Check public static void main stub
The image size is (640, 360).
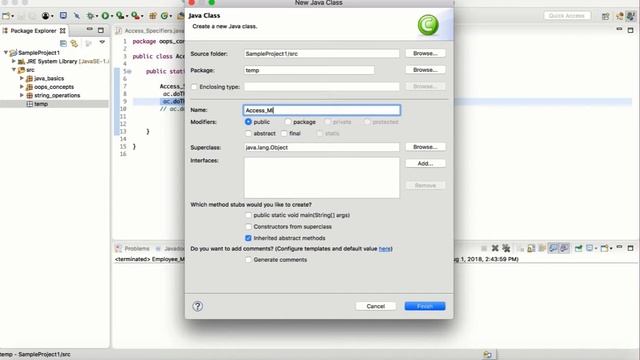(x=248, y=215)
